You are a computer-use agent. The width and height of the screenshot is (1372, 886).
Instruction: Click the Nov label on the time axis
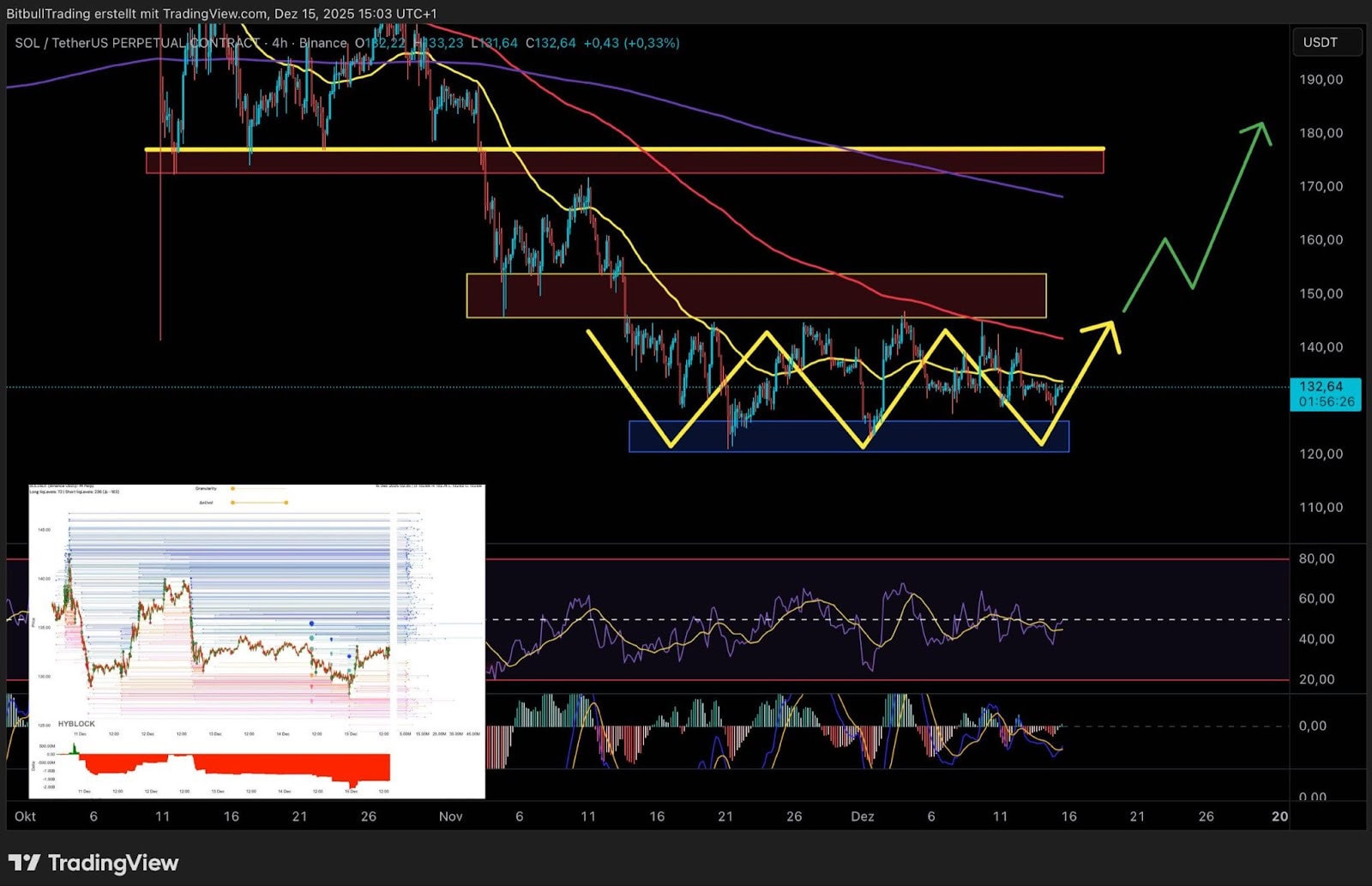tap(450, 816)
